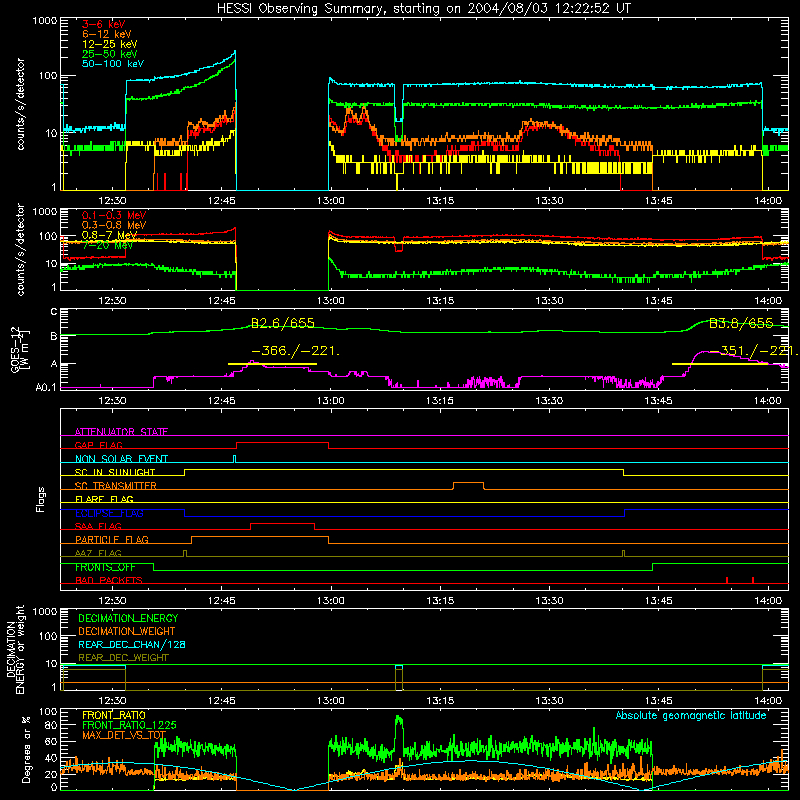
Task: Click the 0.3-0.8 MeV legend label
Action: click(114, 225)
